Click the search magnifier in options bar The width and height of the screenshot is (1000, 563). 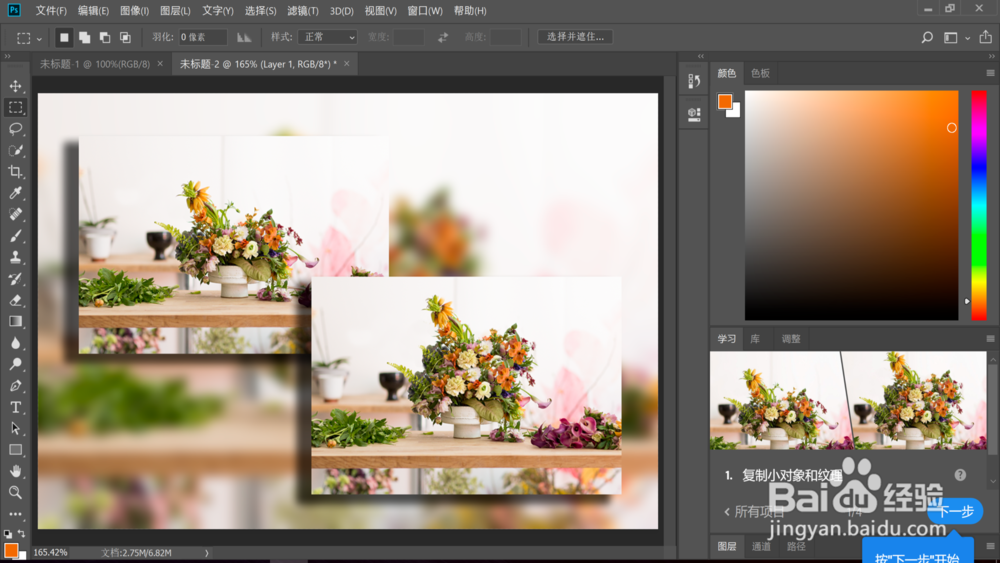927,38
